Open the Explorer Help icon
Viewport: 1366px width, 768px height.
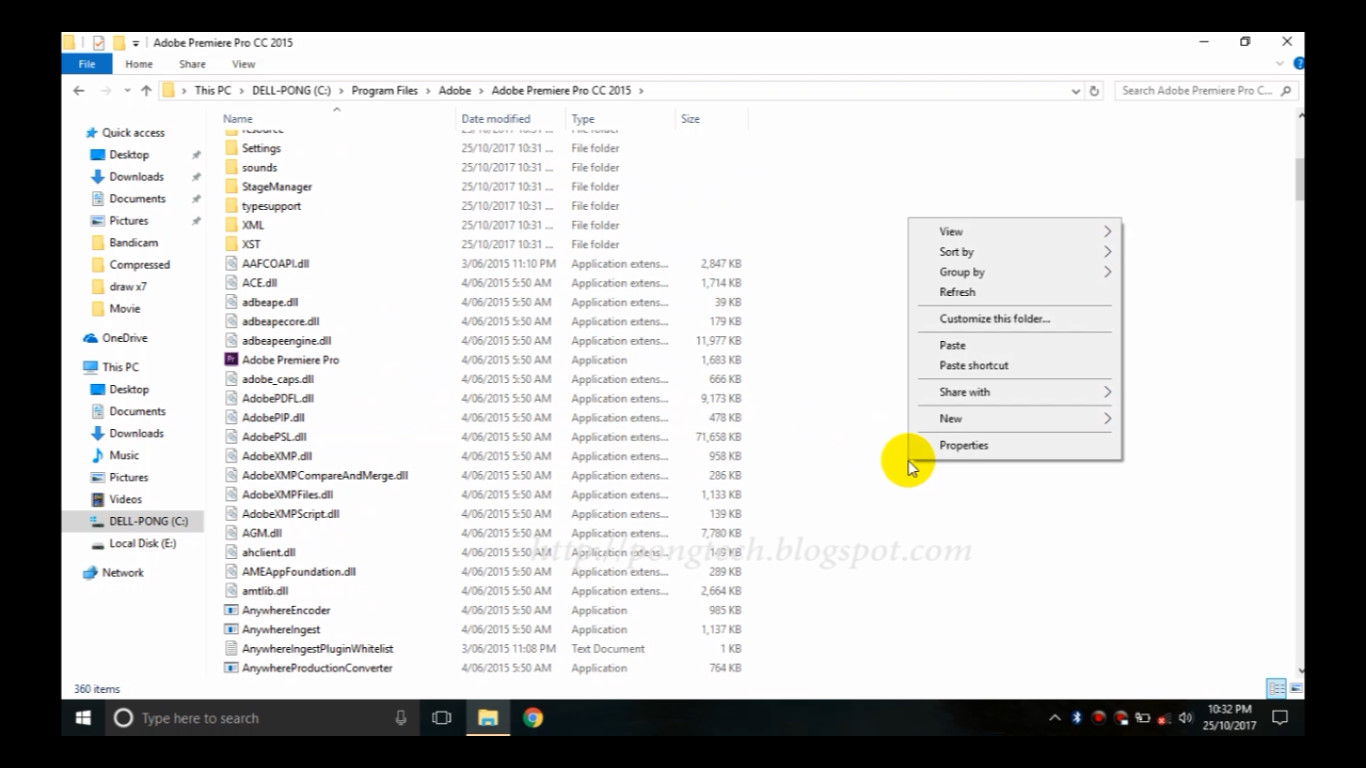point(1299,64)
